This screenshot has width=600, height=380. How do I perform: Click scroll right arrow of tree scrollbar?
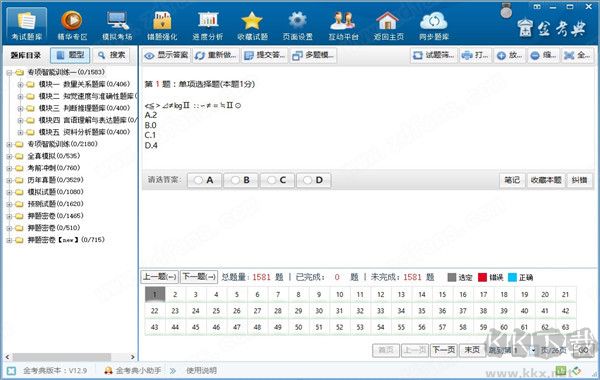(132, 357)
